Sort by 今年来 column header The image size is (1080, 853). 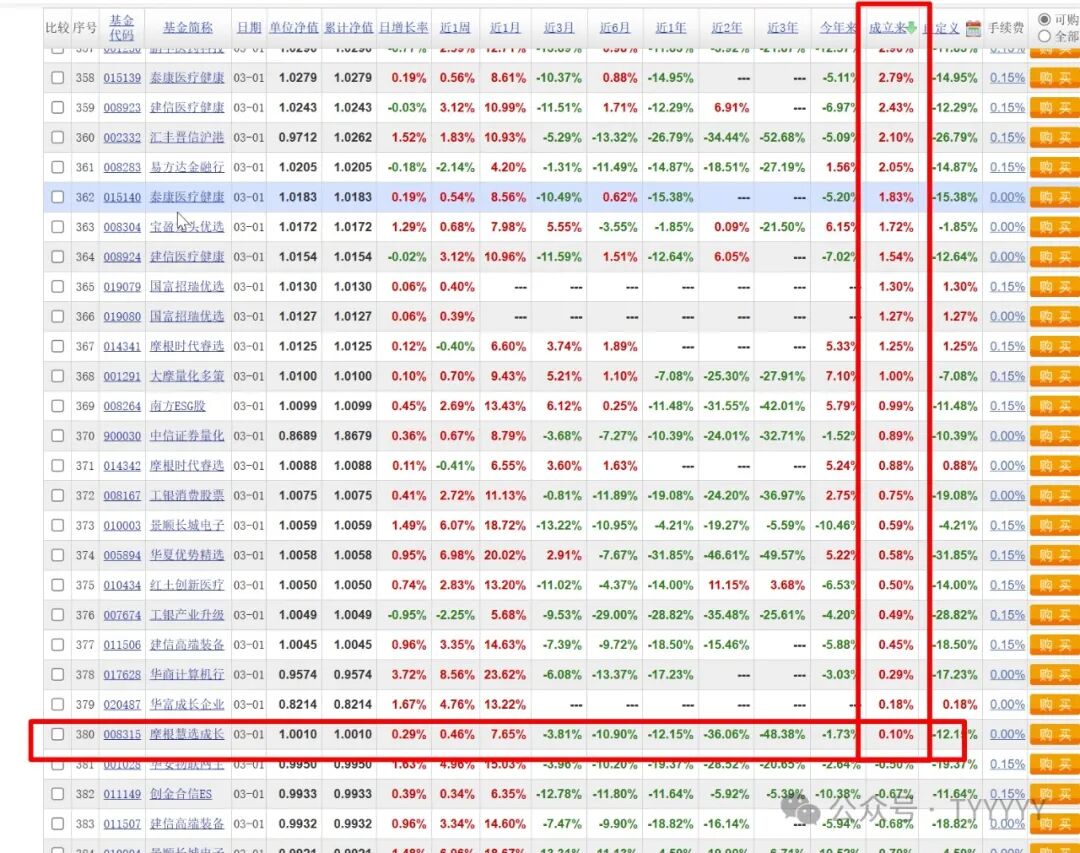click(837, 28)
